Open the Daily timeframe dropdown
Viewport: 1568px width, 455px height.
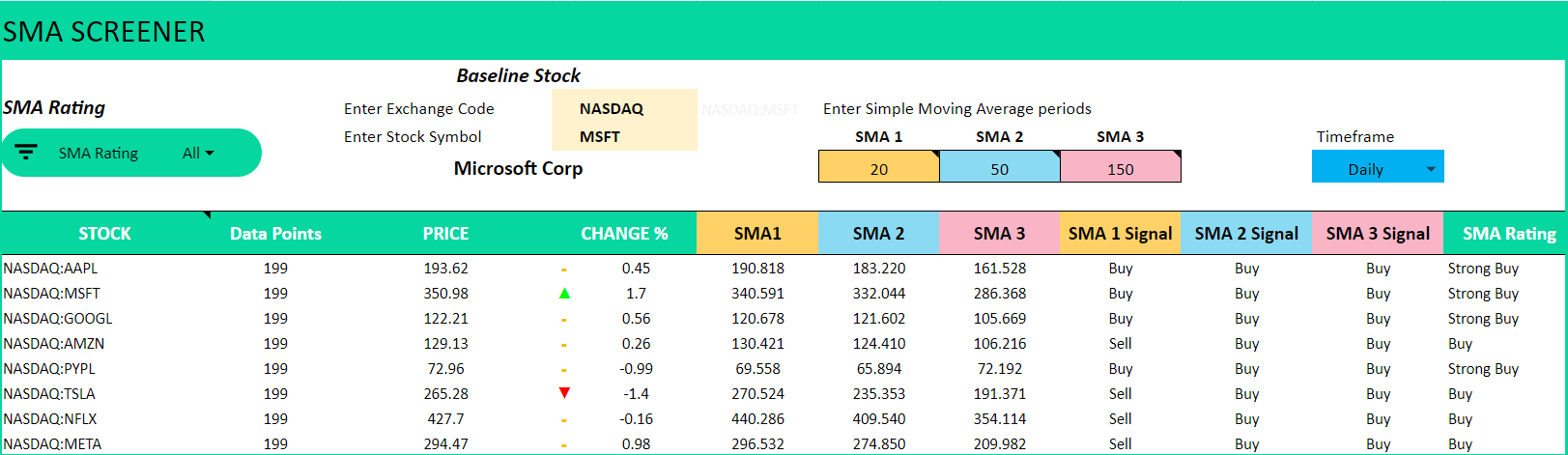1378,169
